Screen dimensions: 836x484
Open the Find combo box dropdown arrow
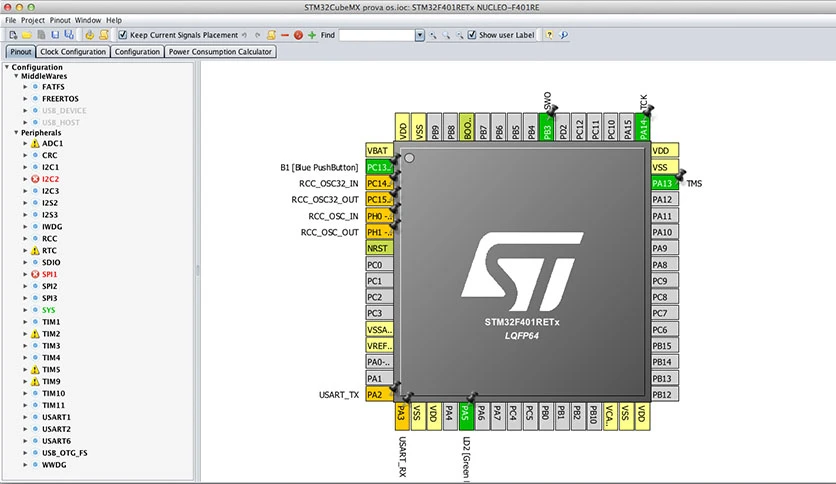point(420,35)
